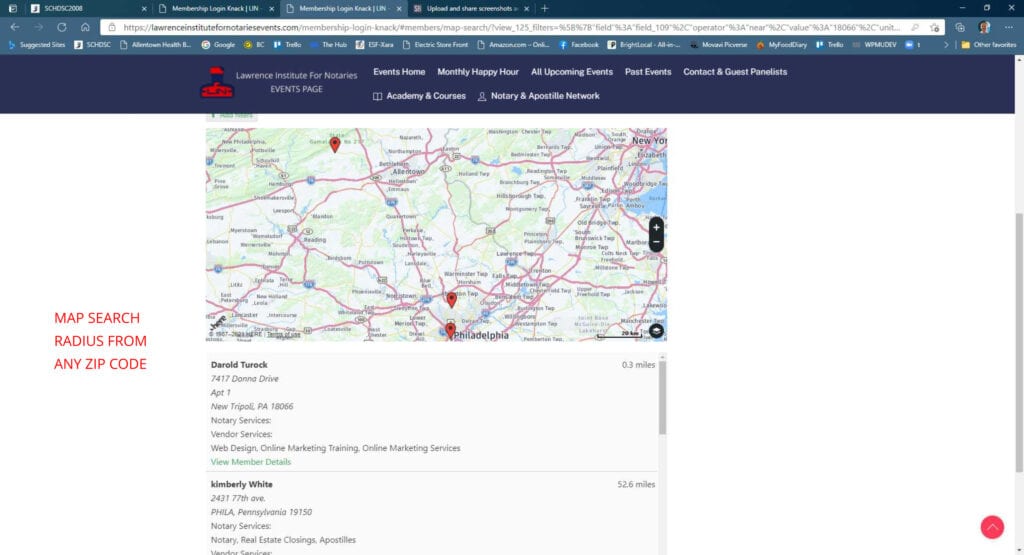The image size is (1024, 555).
Task: Zoom out on the map
Action: [656, 243]
